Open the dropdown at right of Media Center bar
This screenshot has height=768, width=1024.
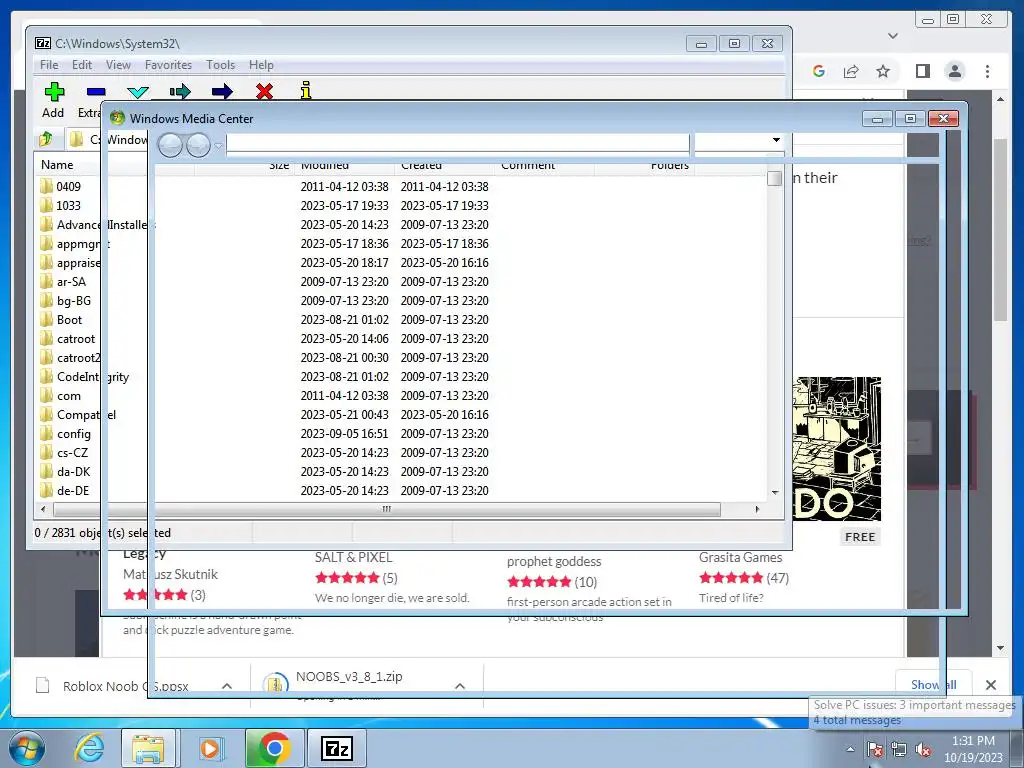coord(776,140)
